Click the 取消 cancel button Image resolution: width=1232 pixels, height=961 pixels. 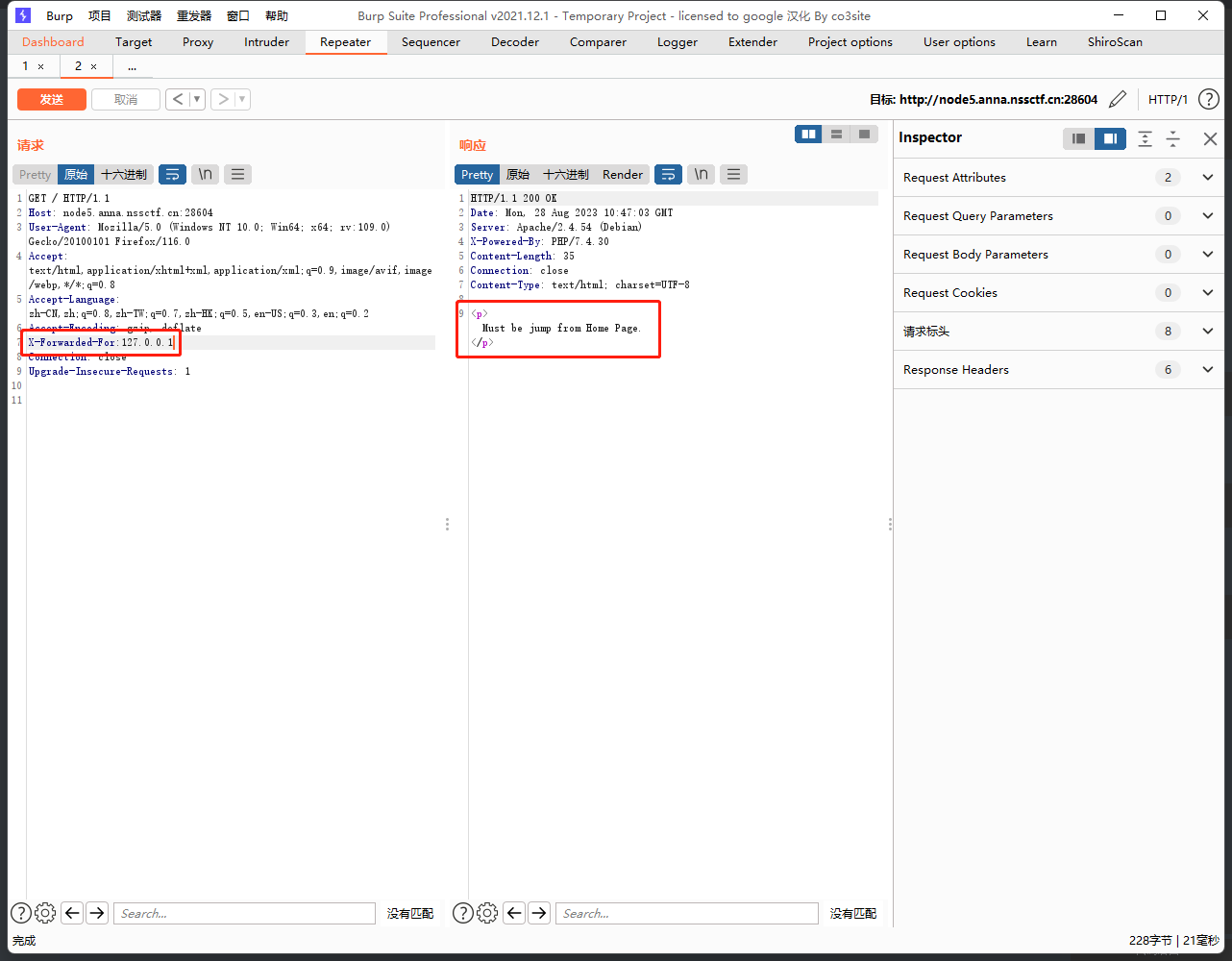(126, 99)
